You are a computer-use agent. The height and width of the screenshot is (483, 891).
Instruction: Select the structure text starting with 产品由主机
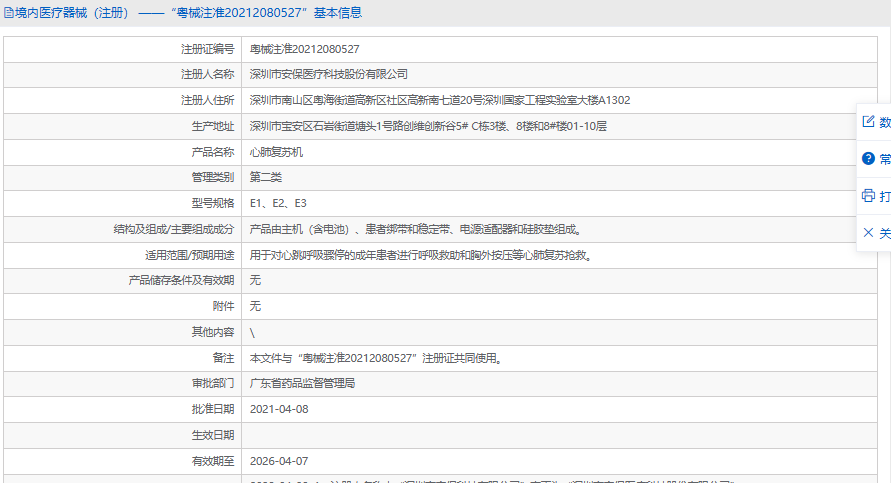point(418,230)
